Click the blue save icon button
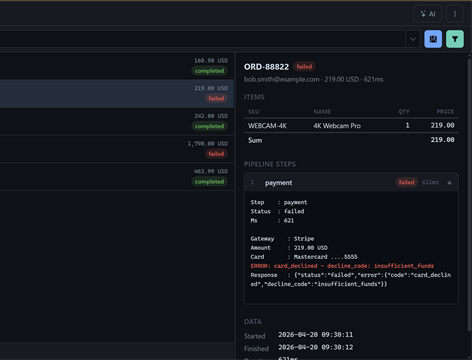This screenshot has width=472, height=360. [433, 39]
